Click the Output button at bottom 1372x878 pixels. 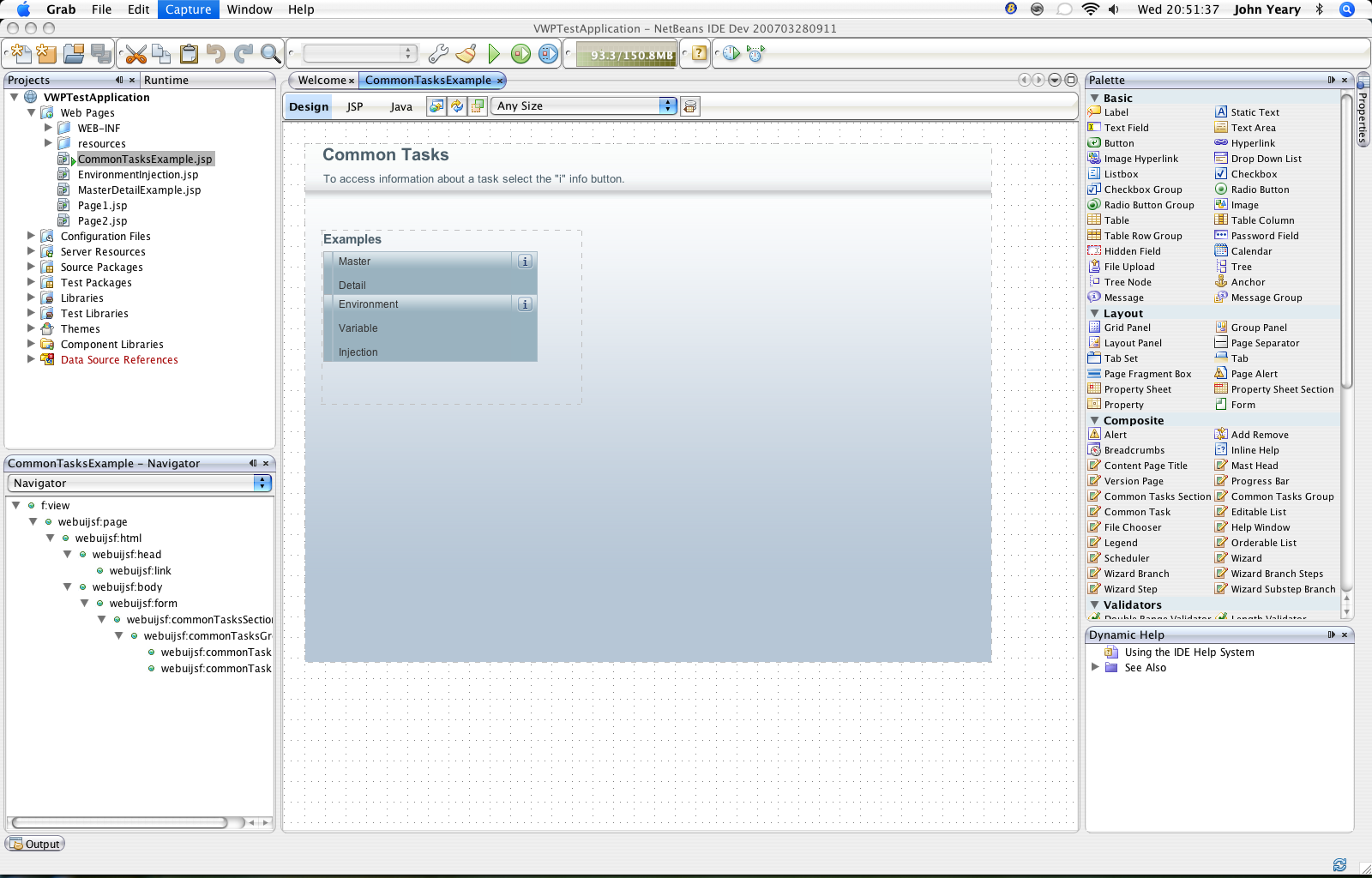(x=35, y=844)
